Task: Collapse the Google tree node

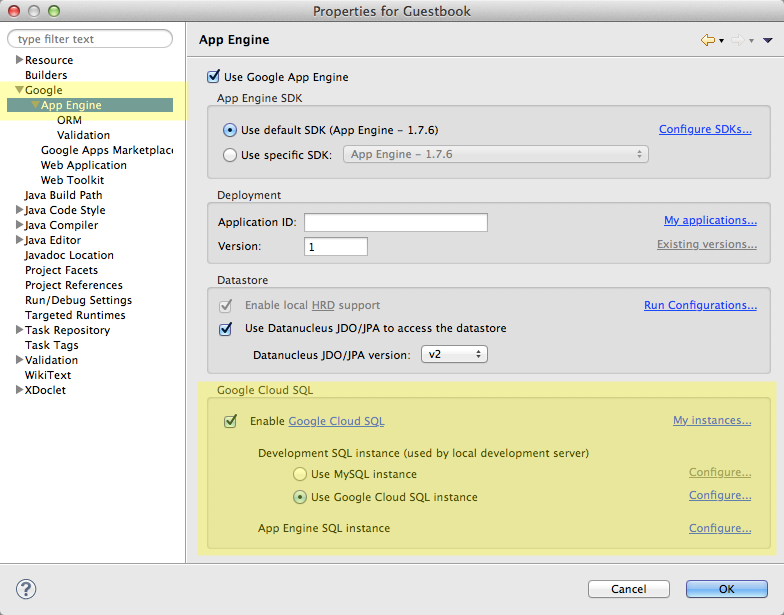Action: 20,90
